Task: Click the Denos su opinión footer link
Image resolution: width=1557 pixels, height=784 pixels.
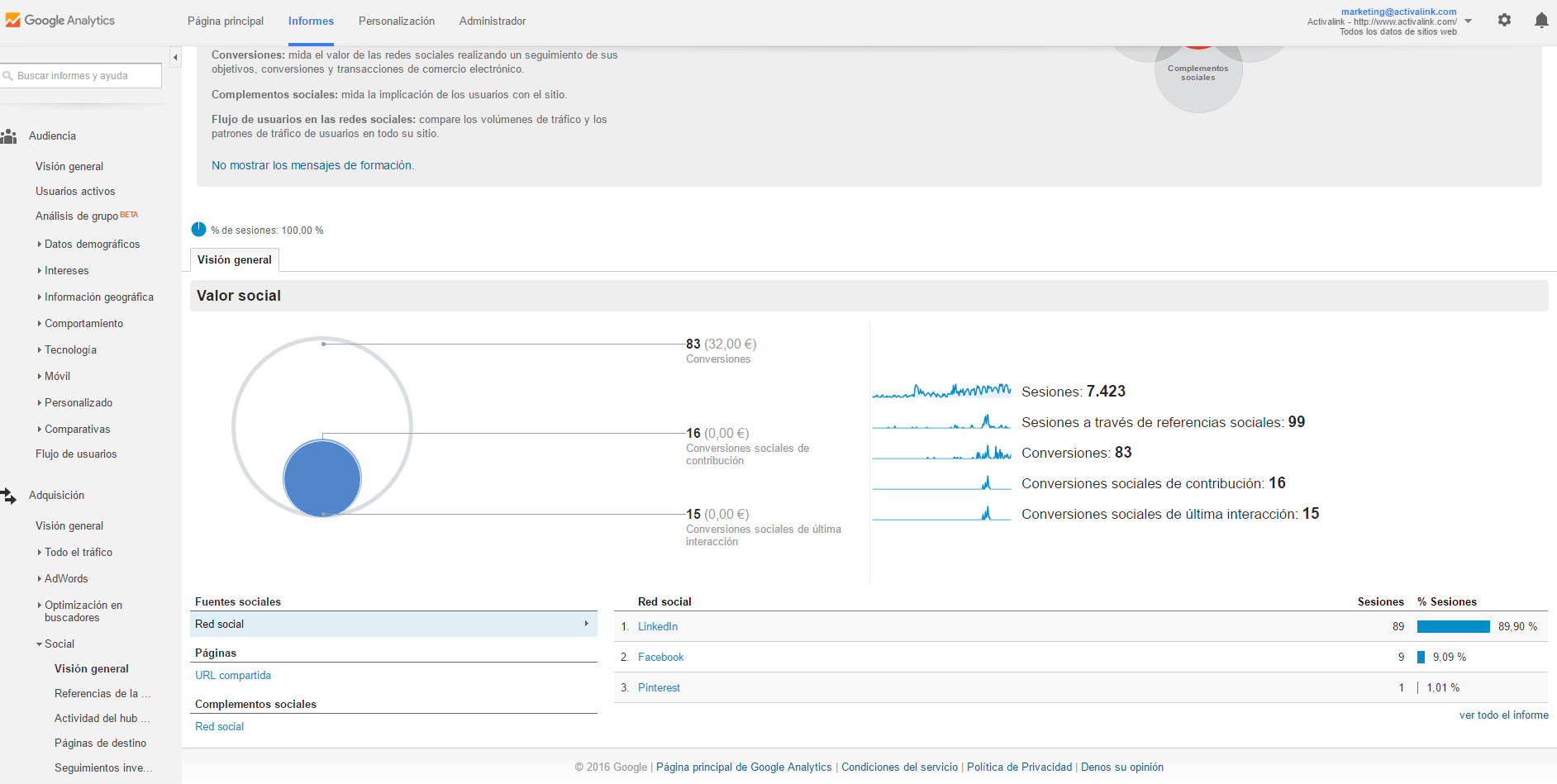Action: click(x=1121, y=767)
